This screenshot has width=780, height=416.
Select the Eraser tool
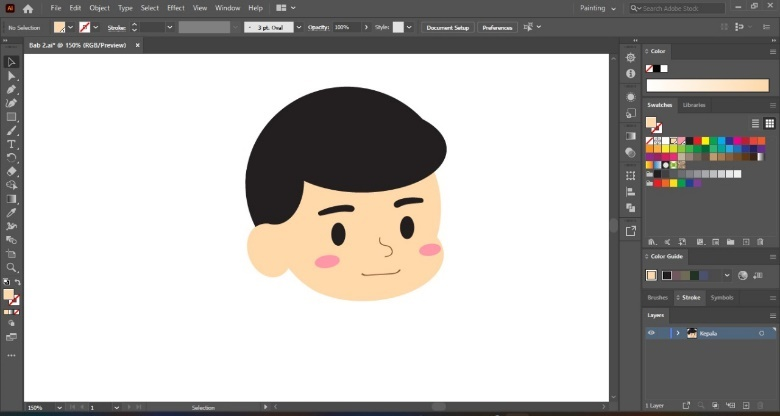tap(11, 171)
